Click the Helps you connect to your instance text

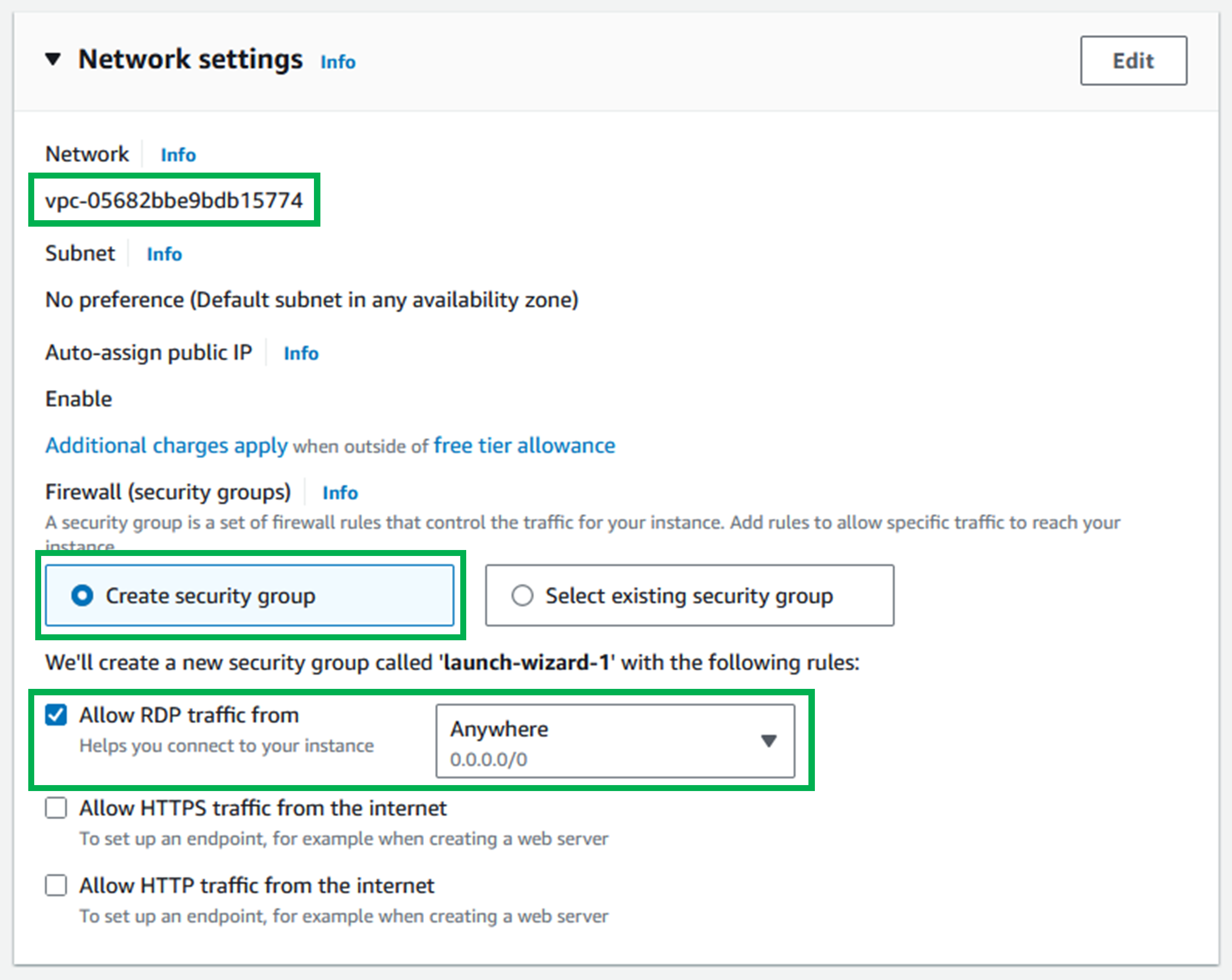[226, 746]
